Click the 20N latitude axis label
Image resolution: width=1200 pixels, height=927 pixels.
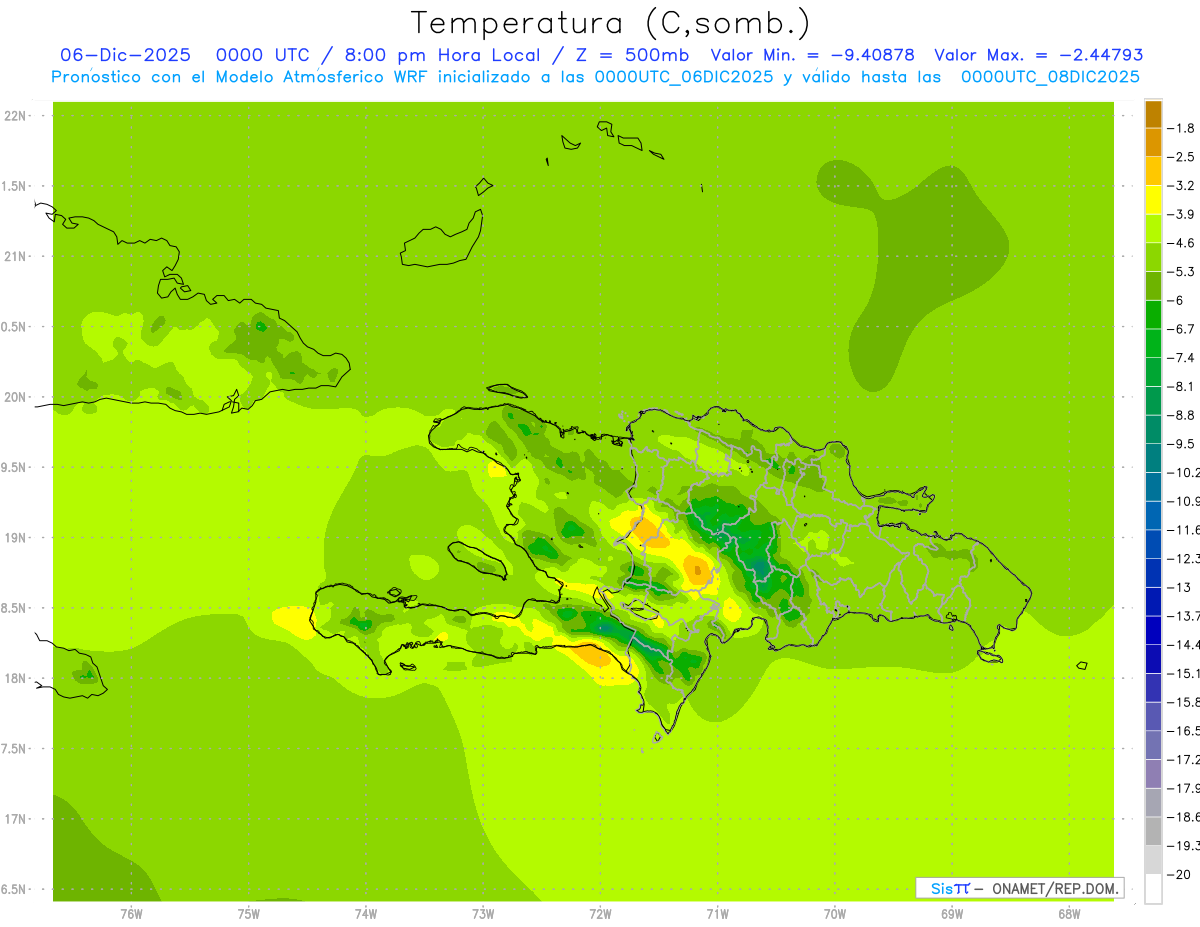15,397
